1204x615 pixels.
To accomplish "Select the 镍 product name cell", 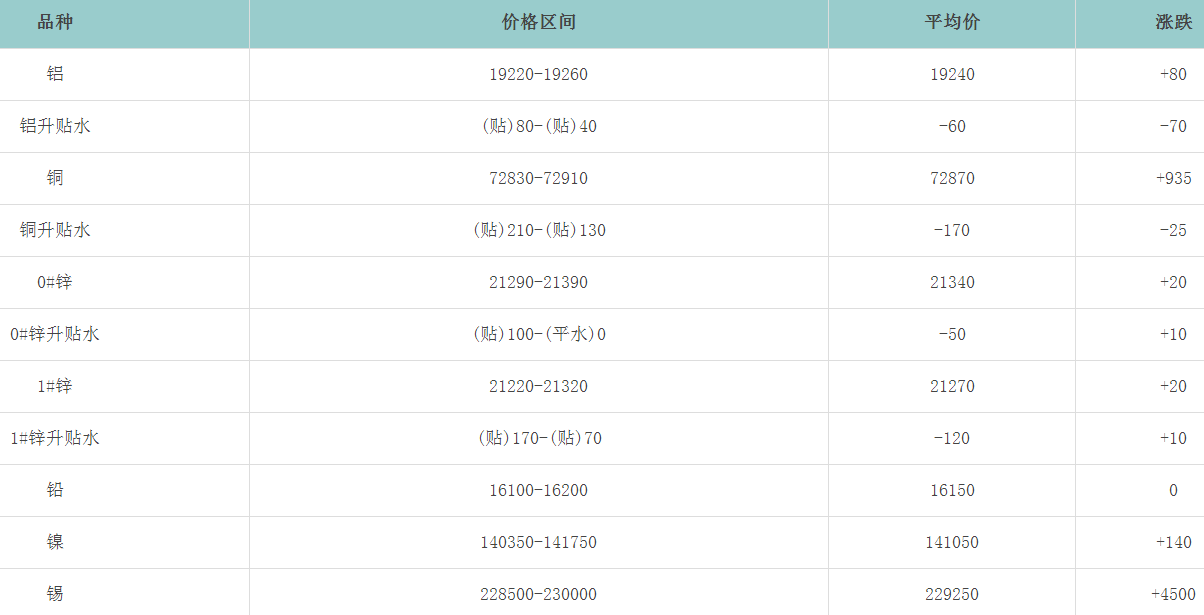I will click(55, 542).
